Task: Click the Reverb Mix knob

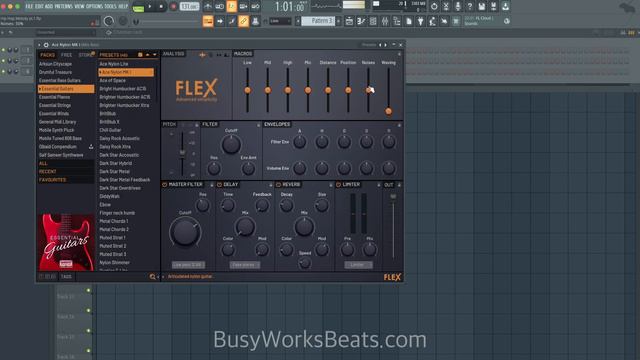Action: coord(304,227)
